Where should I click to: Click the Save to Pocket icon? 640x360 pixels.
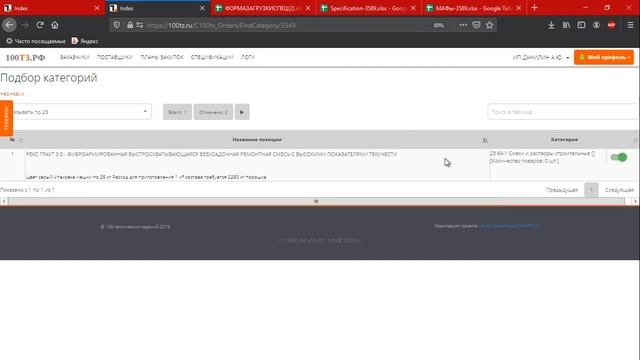tap(476, 25)
